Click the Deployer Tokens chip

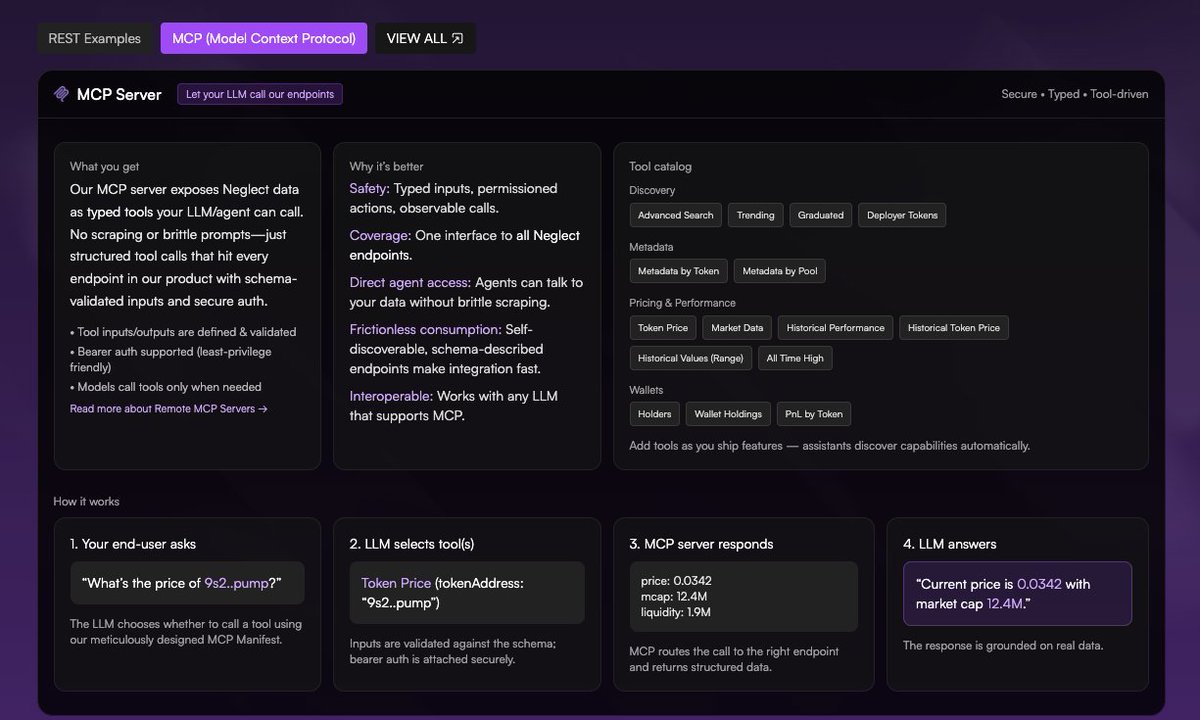pos(902,215)
